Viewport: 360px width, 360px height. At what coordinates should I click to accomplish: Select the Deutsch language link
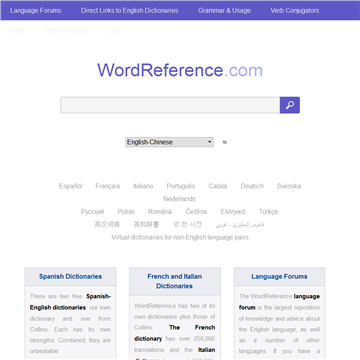pos(252,186)
